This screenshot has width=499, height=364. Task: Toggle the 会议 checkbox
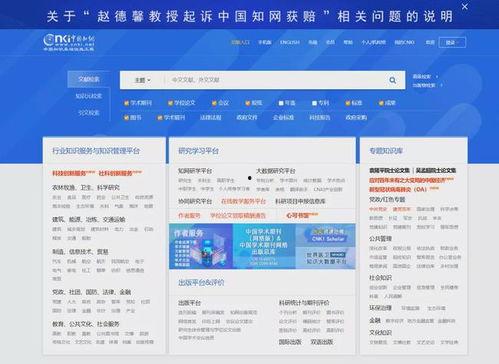214,103
